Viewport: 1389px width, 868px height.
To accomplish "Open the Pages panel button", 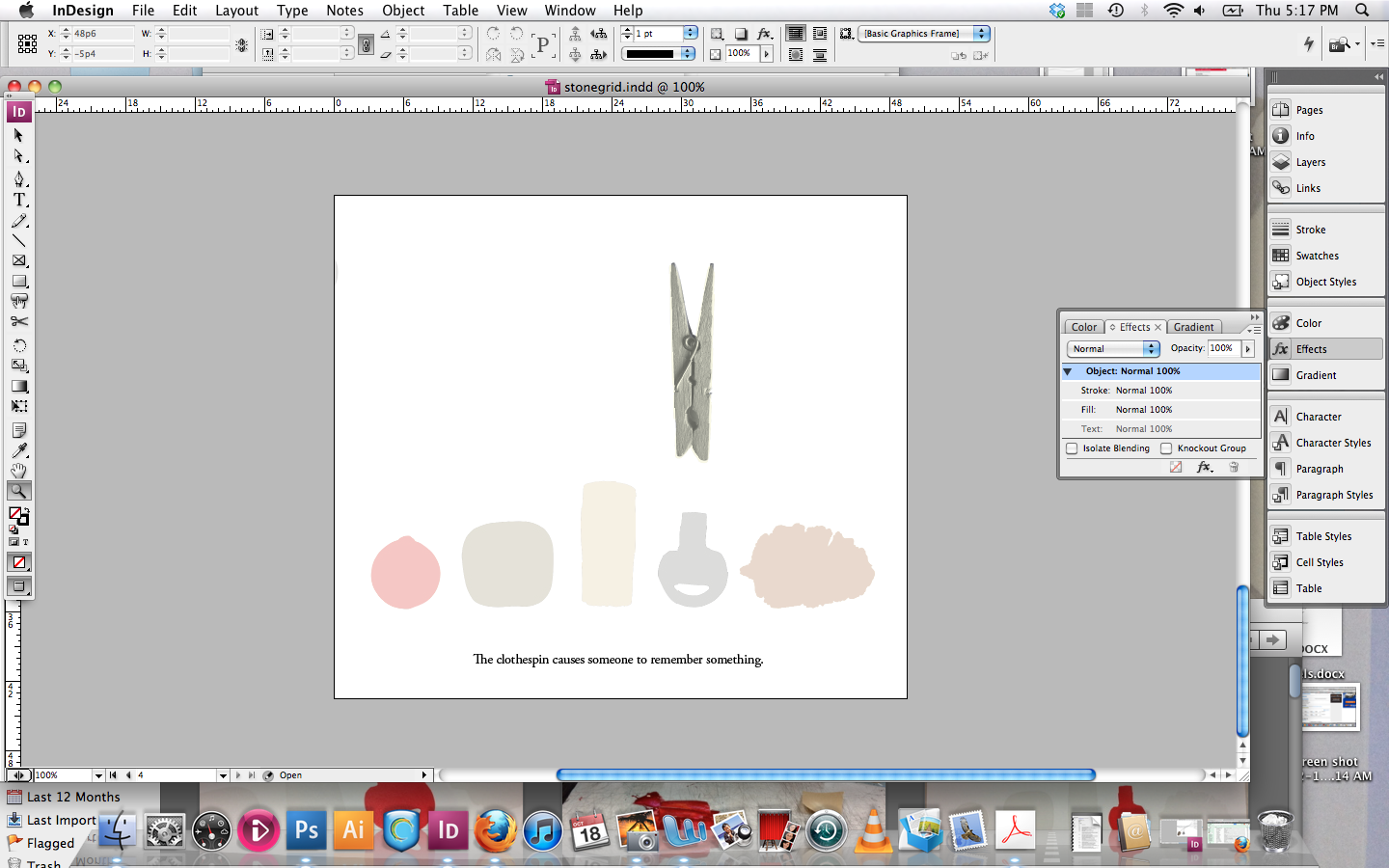I will click(x=1309, y=110).
